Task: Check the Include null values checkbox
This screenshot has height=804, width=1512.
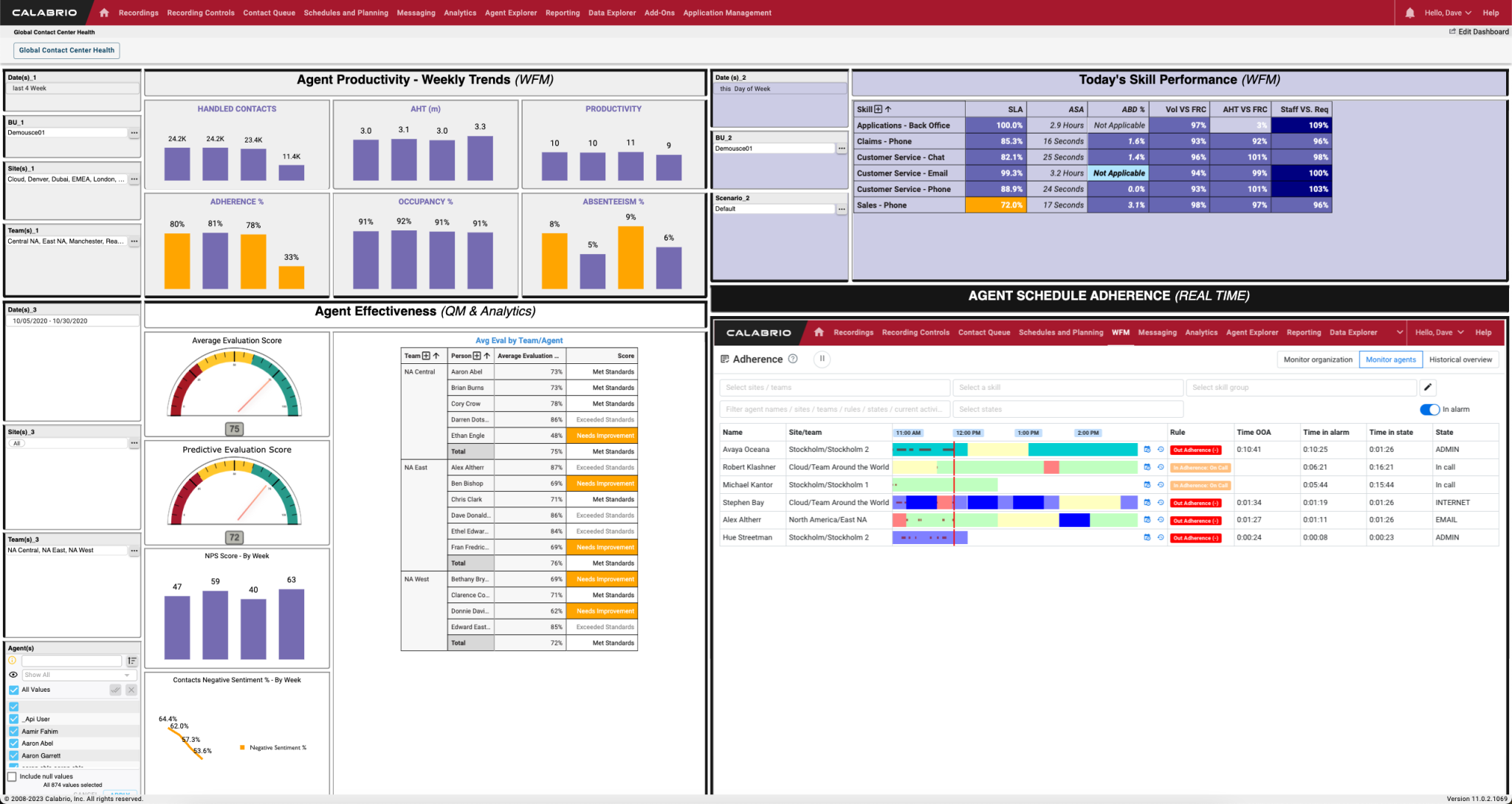Action: (x=13, y=777)
